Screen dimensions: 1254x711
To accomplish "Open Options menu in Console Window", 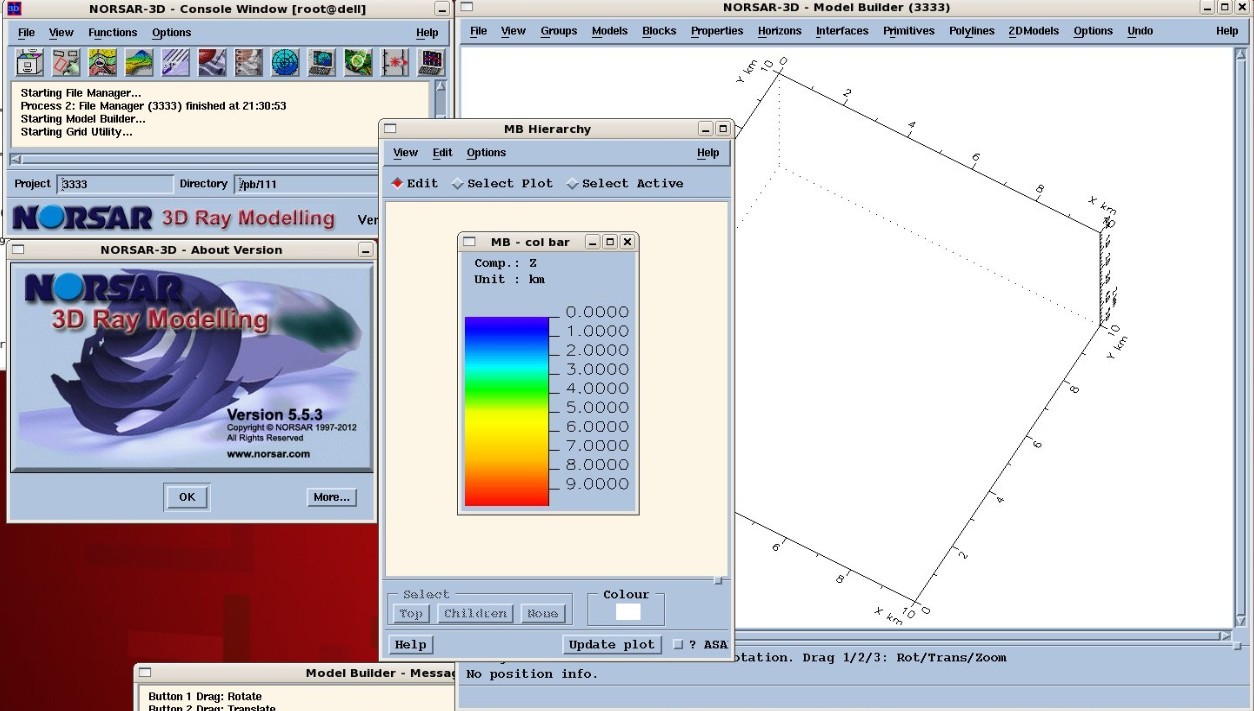I will [x=172, y=33].
